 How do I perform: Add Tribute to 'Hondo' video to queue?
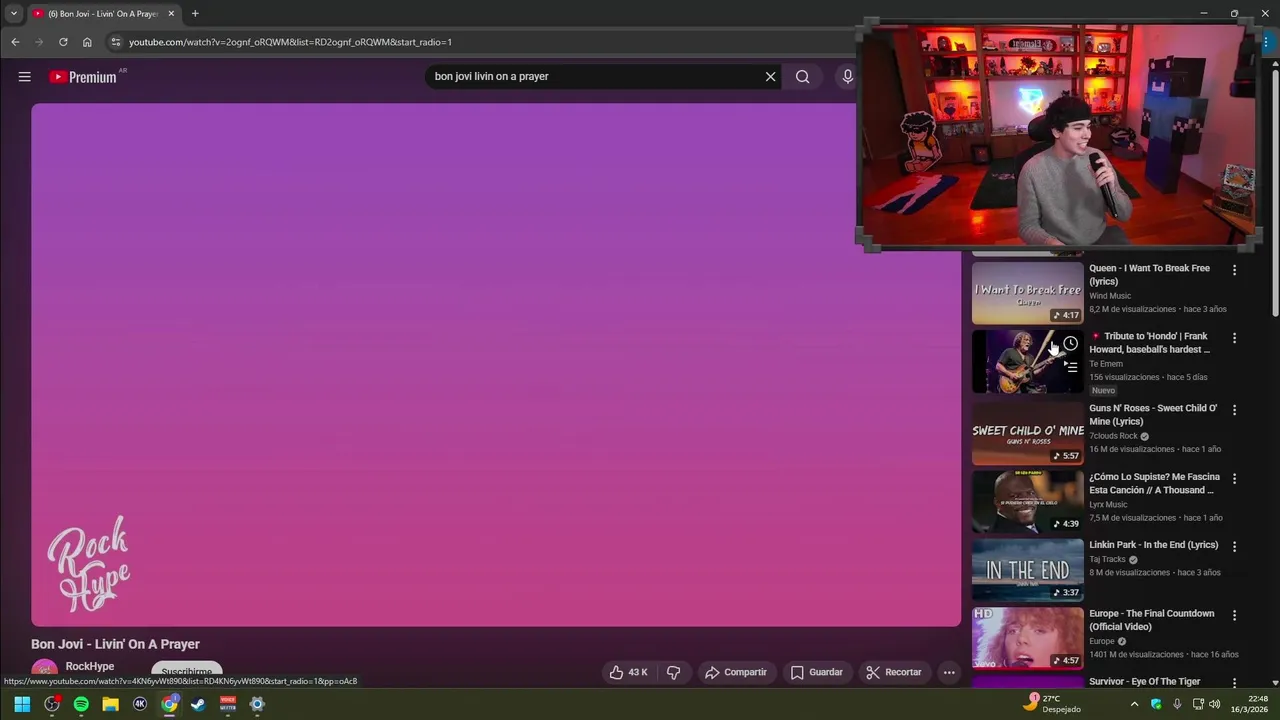(x=1070, y=367)
